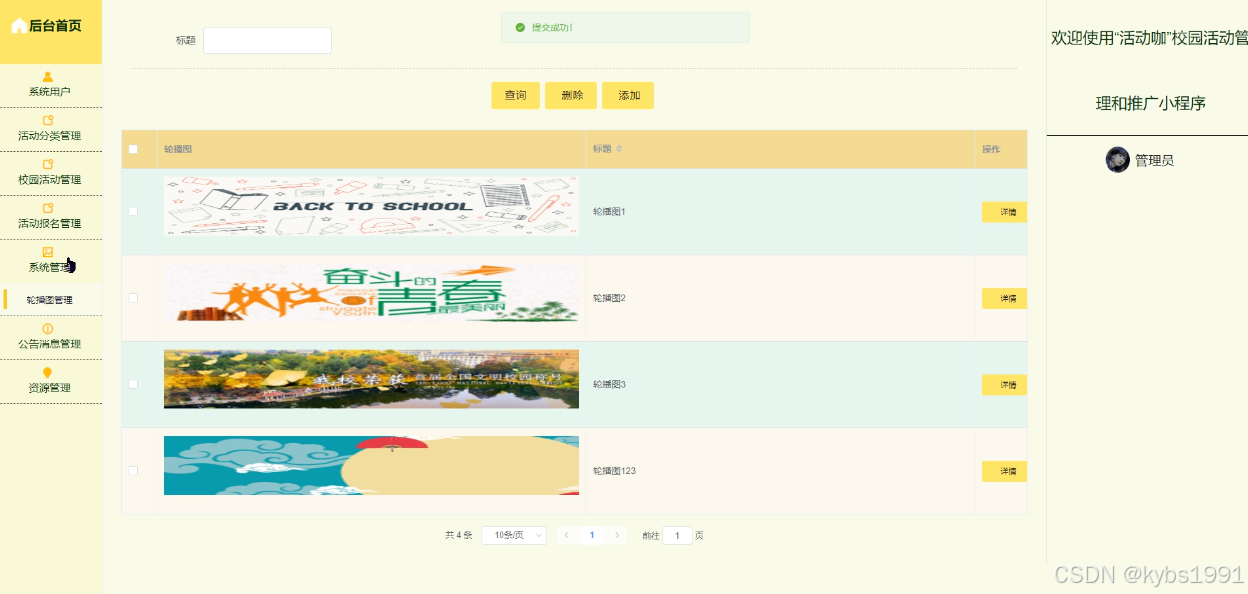1248x594 pixels.
Task: Click the autumn campus banner thumbnail
Action: 371,379
